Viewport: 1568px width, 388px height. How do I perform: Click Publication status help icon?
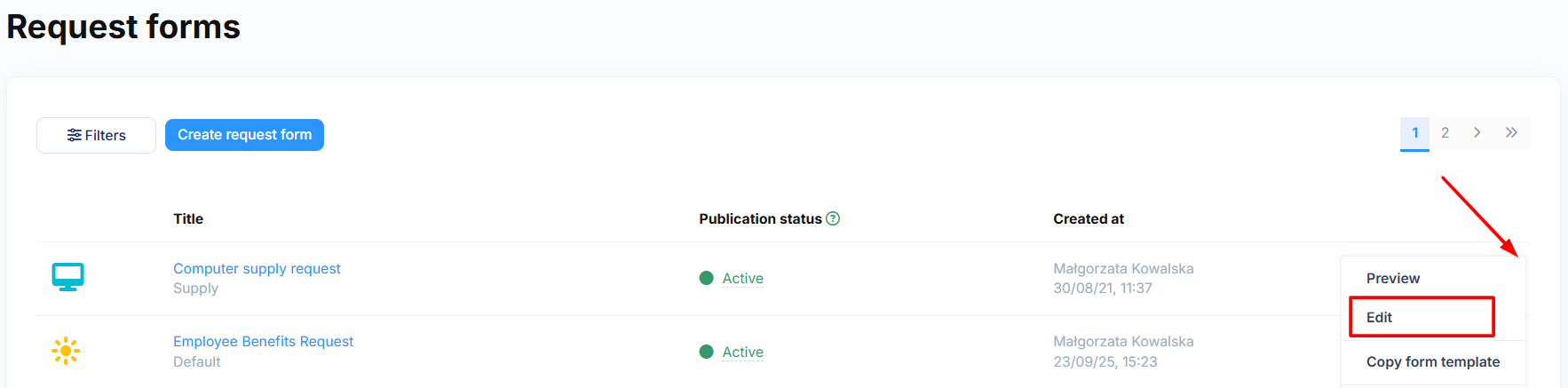click(833, 218)
